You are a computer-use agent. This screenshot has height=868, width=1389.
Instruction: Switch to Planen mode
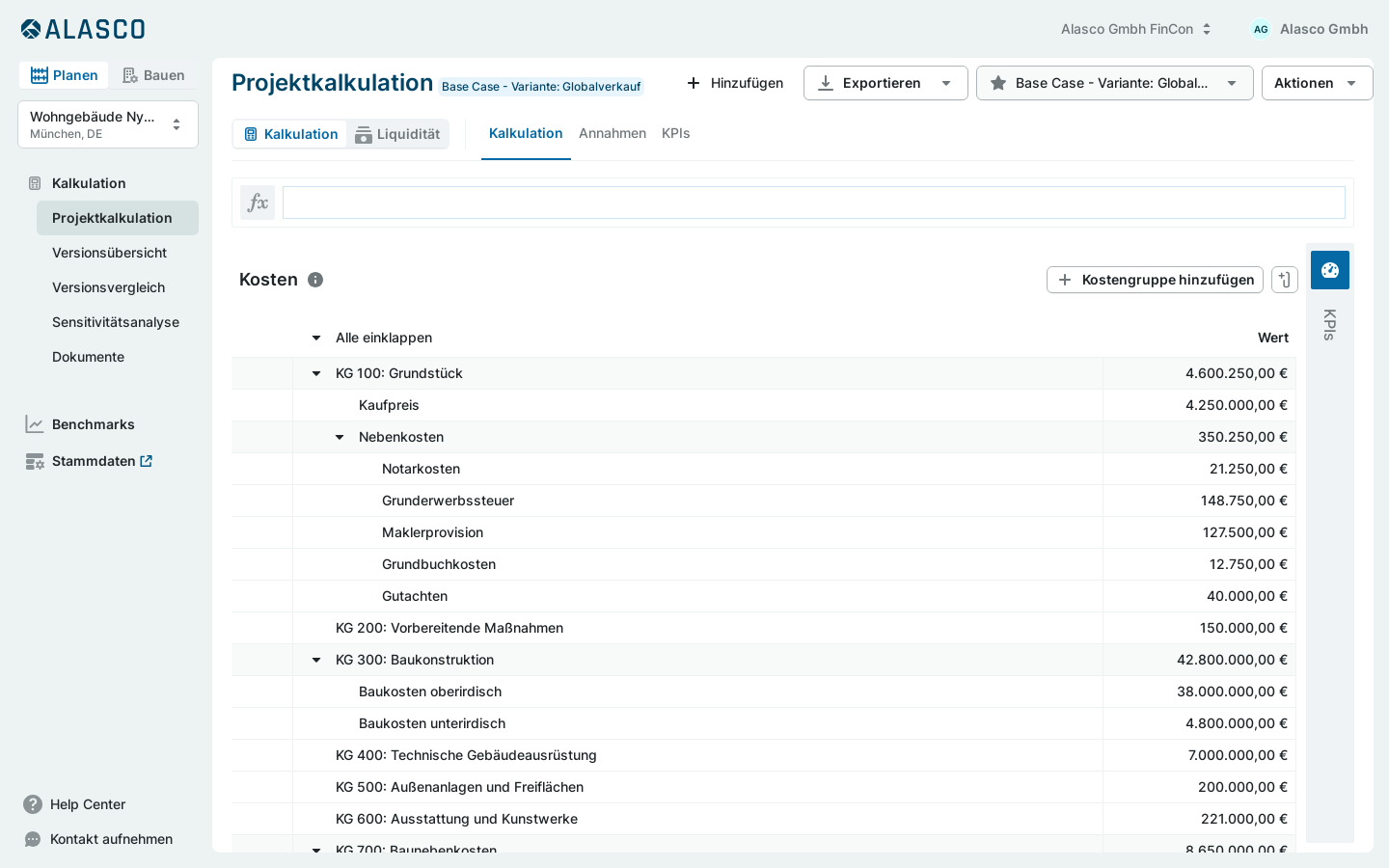64,75
